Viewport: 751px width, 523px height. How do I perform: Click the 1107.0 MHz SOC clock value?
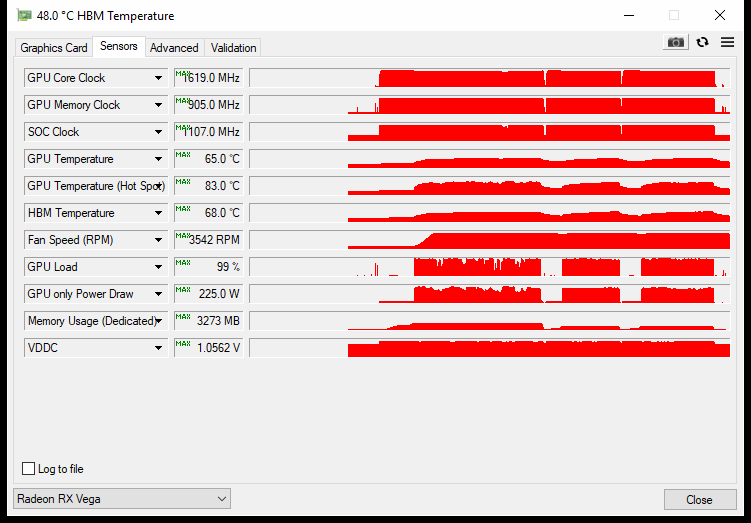pos(209,132)
